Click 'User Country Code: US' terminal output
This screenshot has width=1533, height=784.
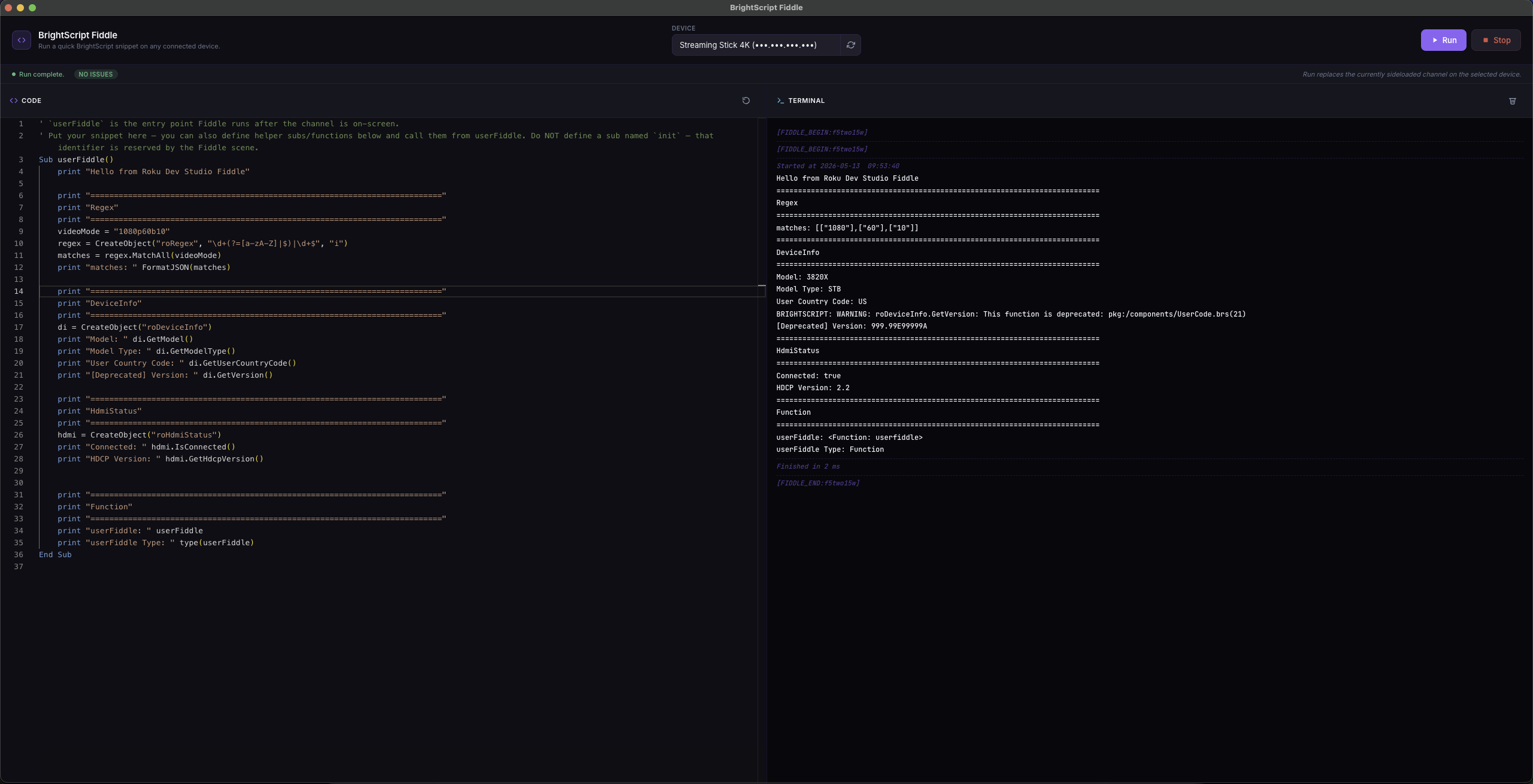pyautogui.click(x=822, y=302)
